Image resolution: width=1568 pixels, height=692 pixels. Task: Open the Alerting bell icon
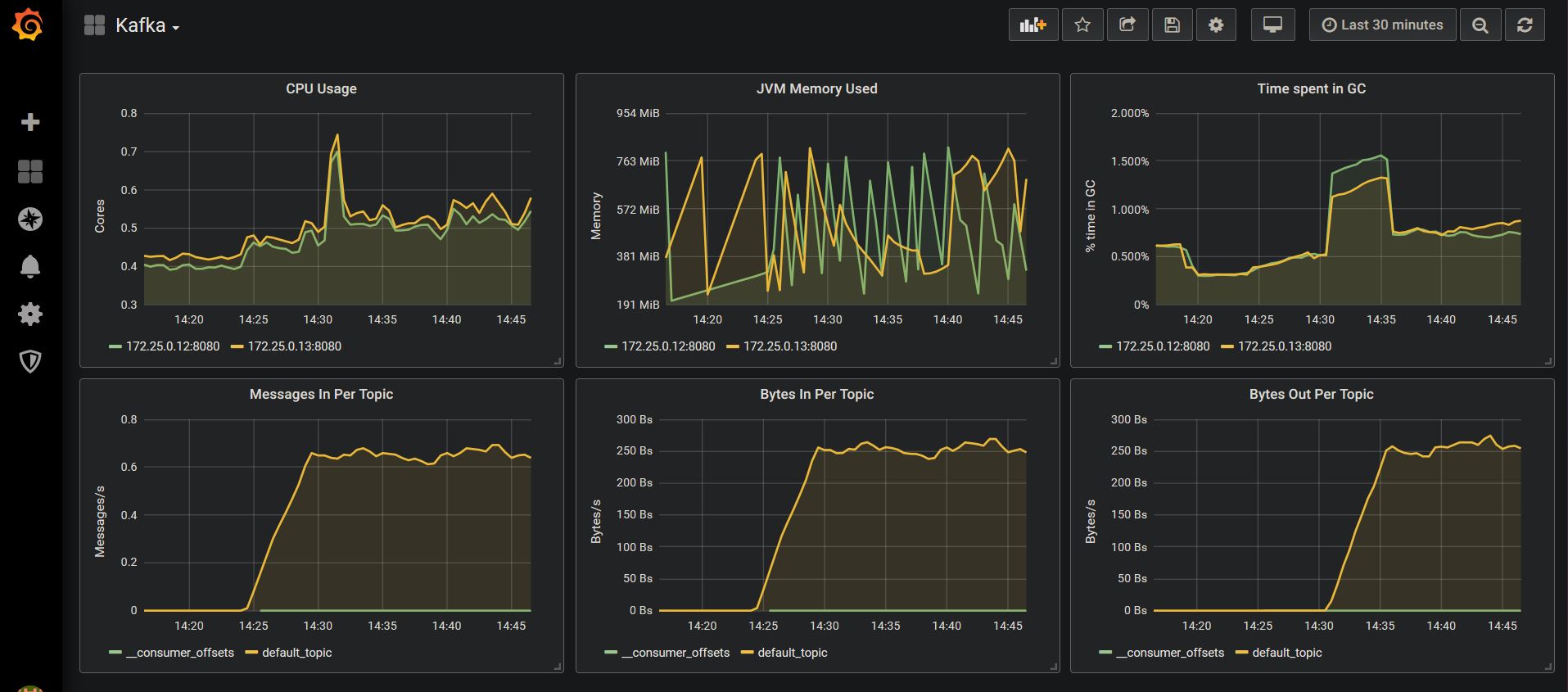[30, 266]
